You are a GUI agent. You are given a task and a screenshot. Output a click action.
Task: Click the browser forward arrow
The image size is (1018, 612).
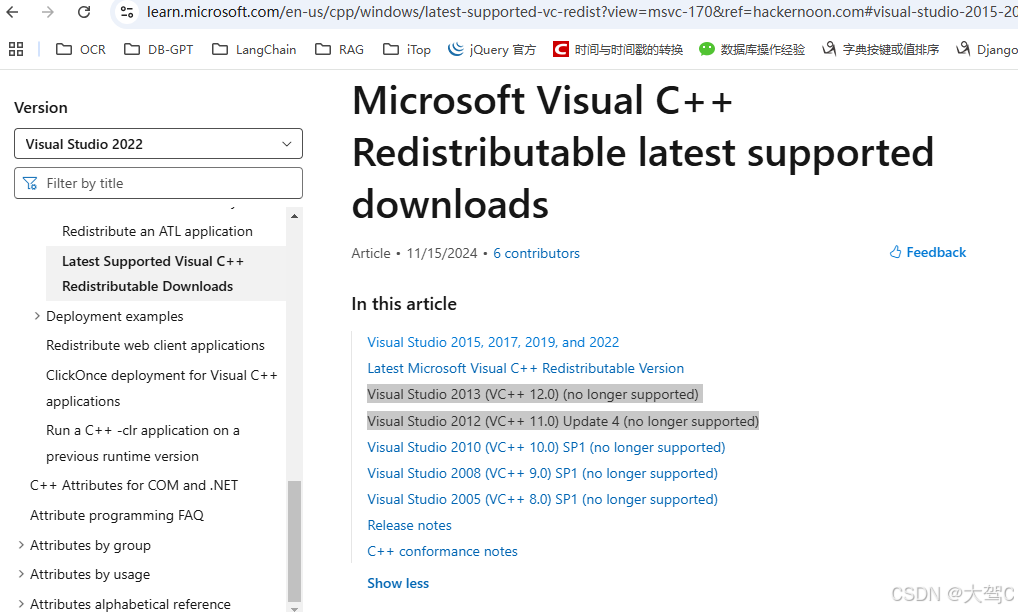[x=47, y=12]
